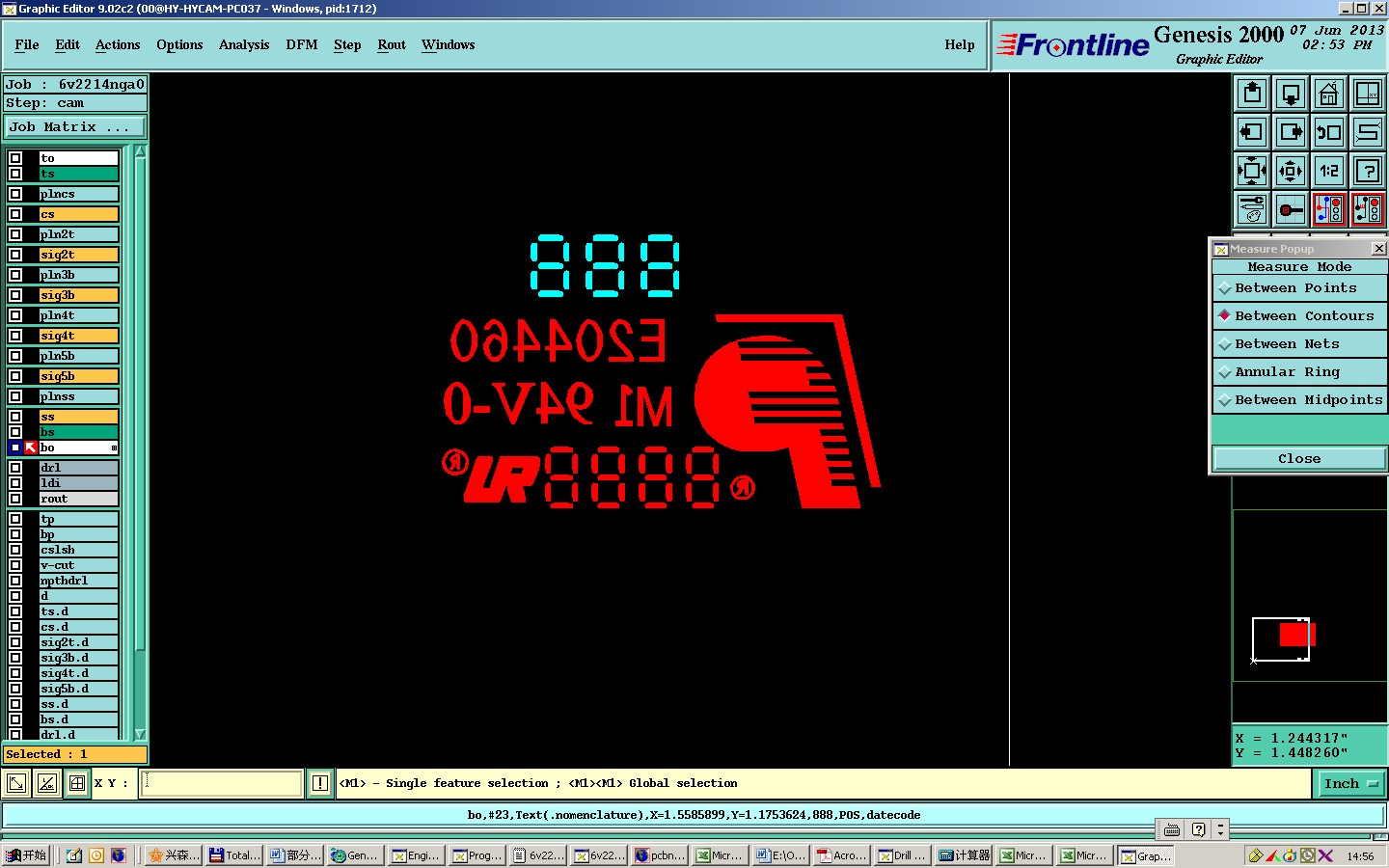Screen dimensions: 1389x868
Task: Open the on-screen keyboard tray icon
Action: 1172,829
